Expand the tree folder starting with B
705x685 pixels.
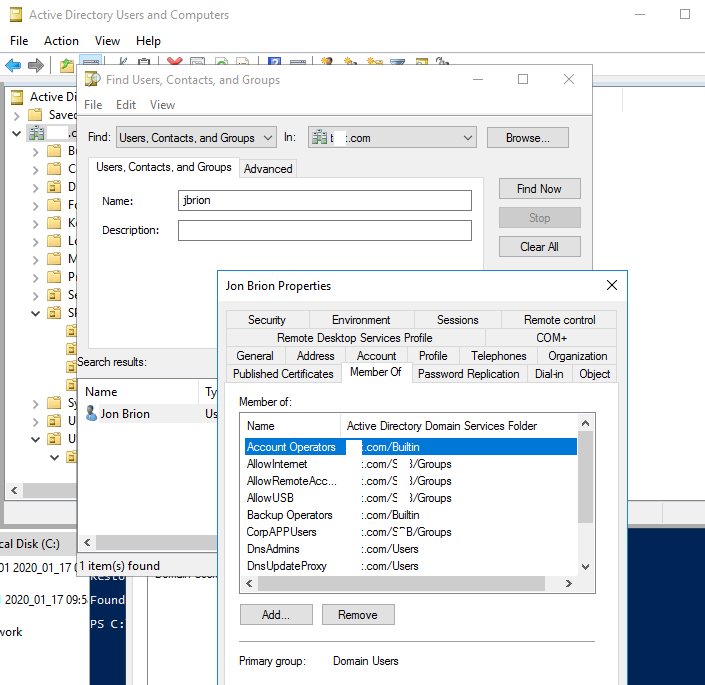(x=36, y=152)
